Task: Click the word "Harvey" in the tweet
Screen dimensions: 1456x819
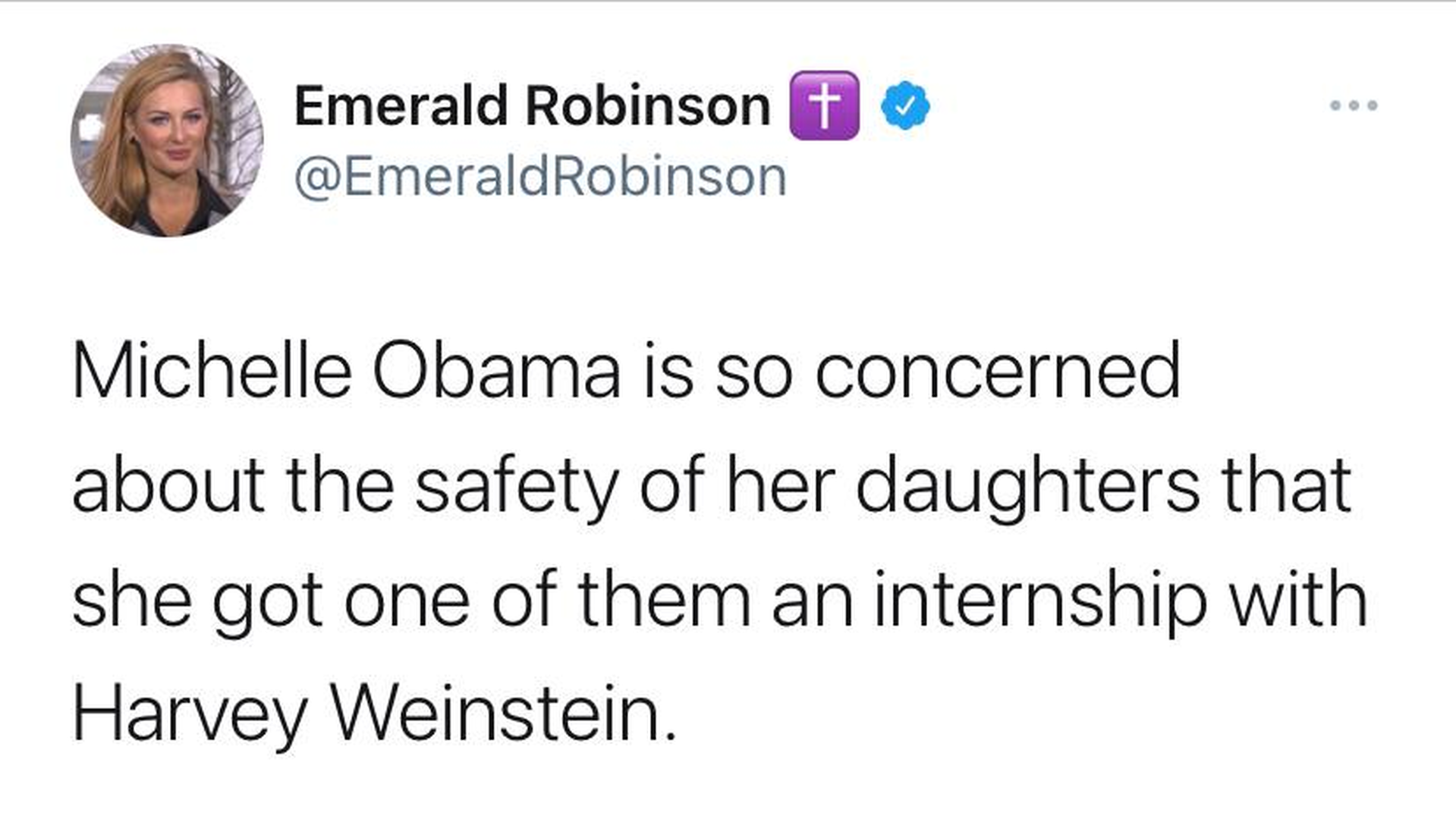Action: coord(190,714)
